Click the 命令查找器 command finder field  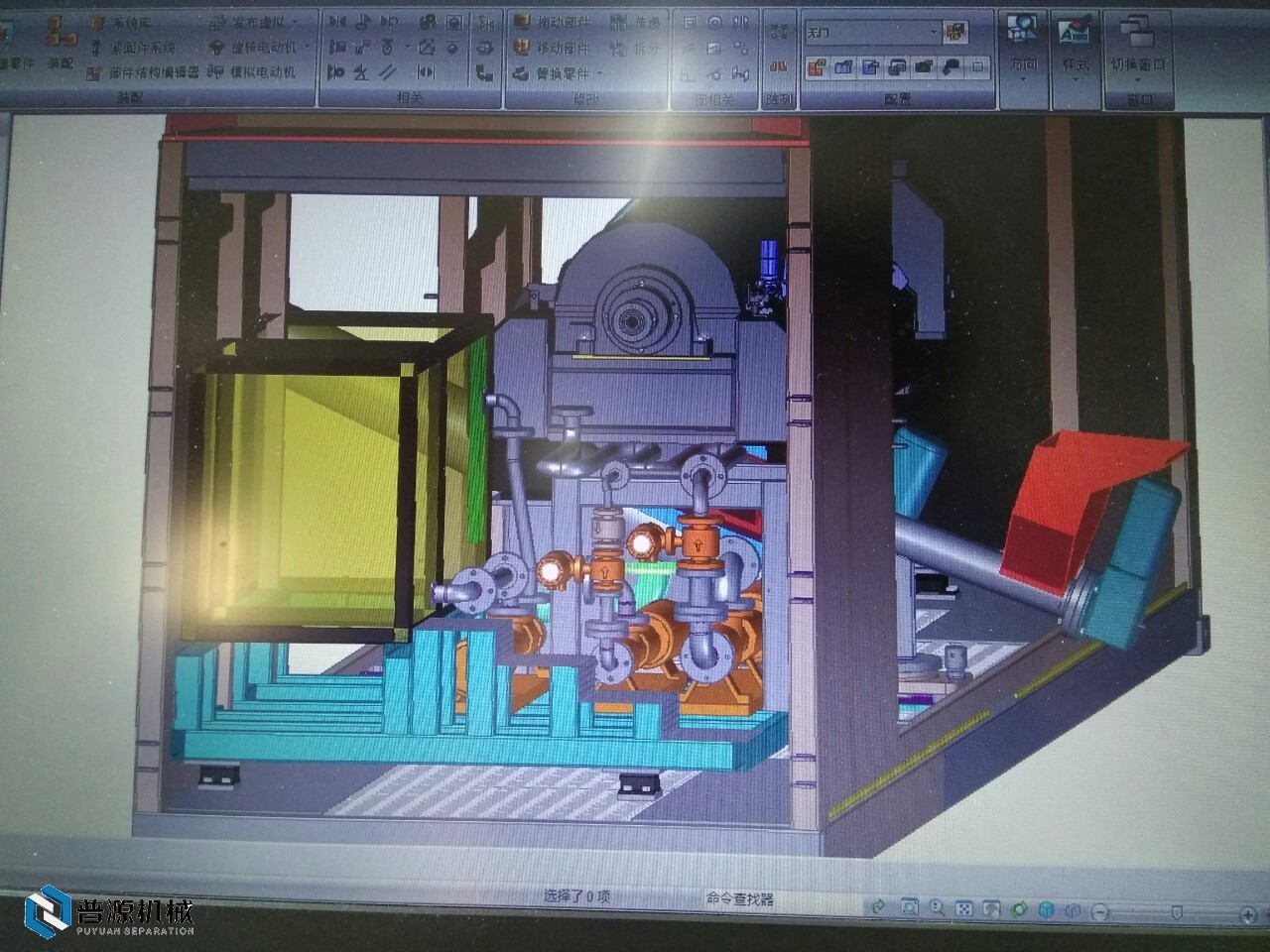[x=739, y=899]
